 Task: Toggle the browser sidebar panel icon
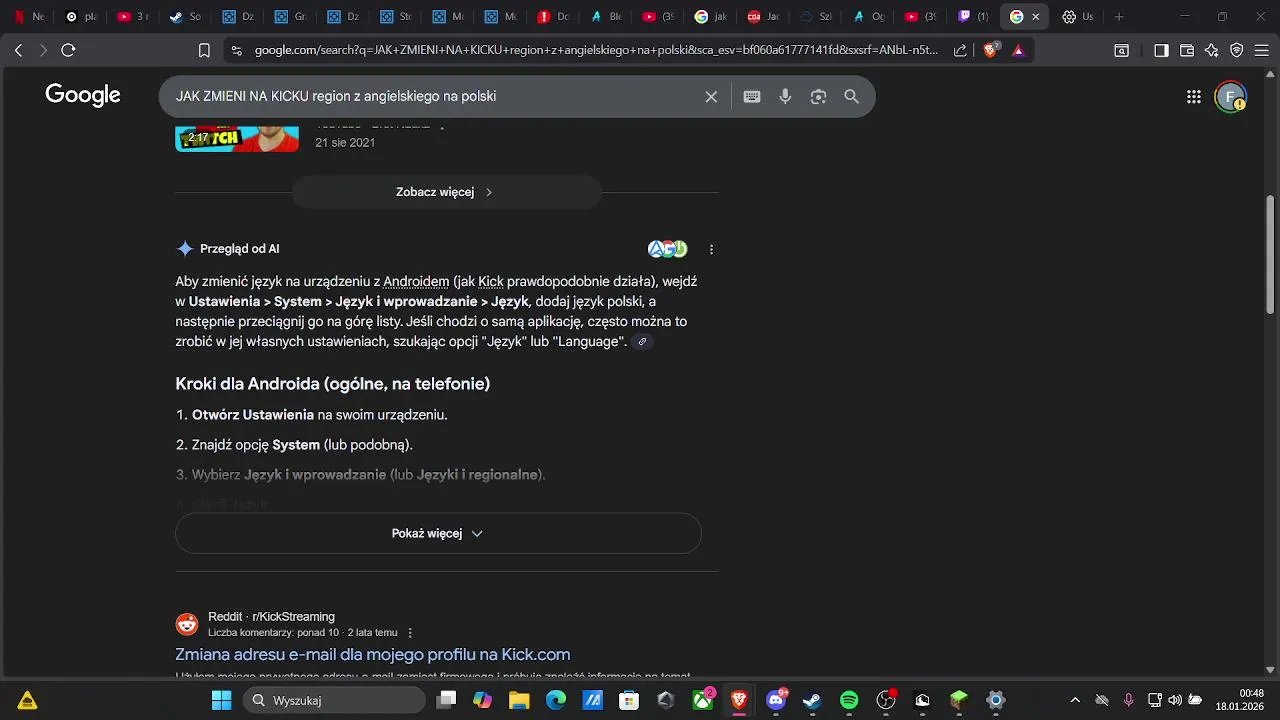(x=1161, y=50)
